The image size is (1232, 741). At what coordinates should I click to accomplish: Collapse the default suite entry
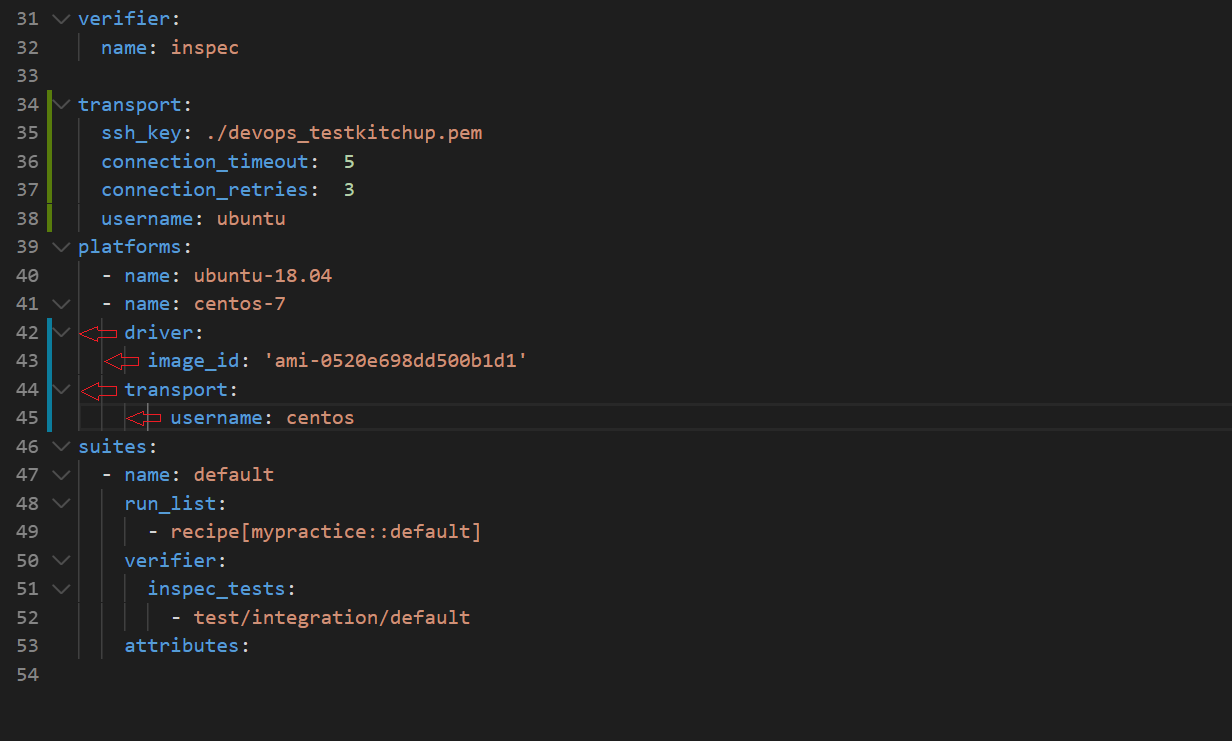(x=60, y=474)
